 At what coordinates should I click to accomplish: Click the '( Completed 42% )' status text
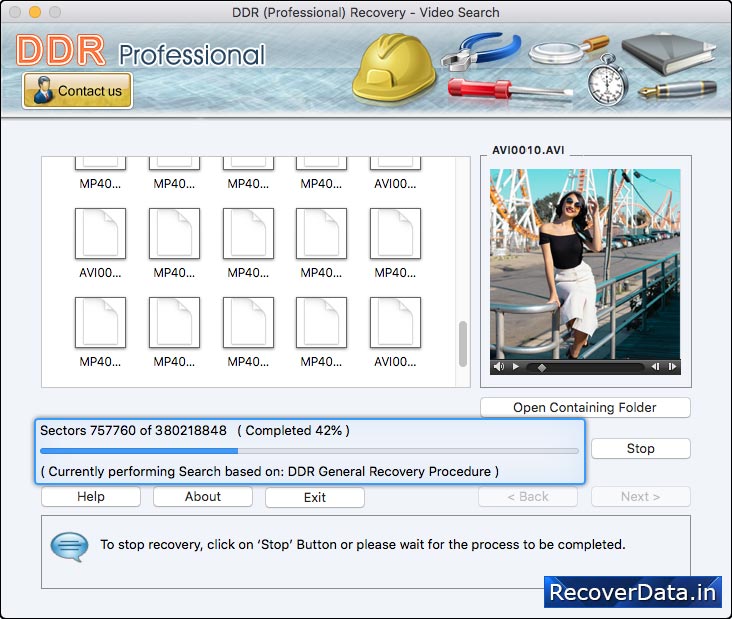pyautogui.click(x=294, y=430)
